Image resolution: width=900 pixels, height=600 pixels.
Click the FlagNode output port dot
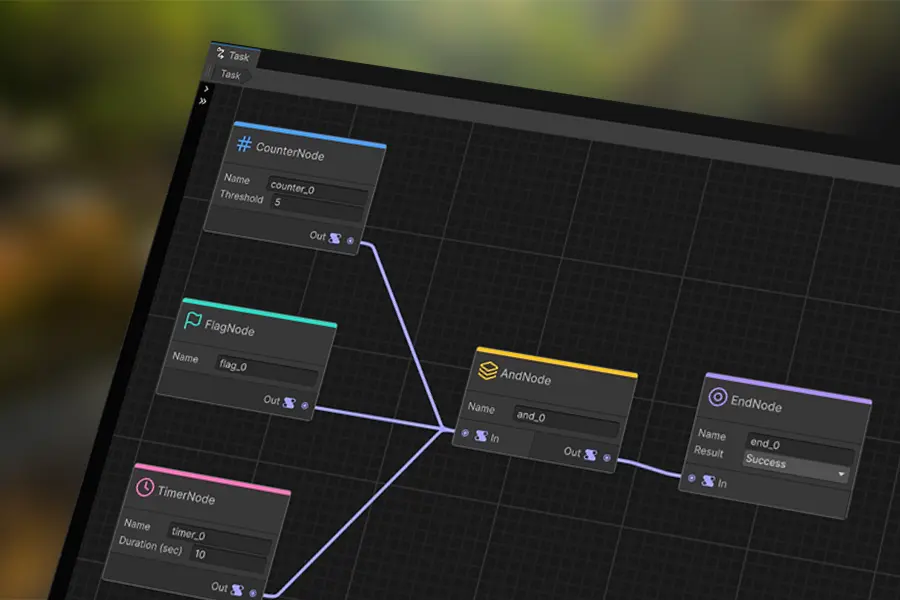click(305, 405)
